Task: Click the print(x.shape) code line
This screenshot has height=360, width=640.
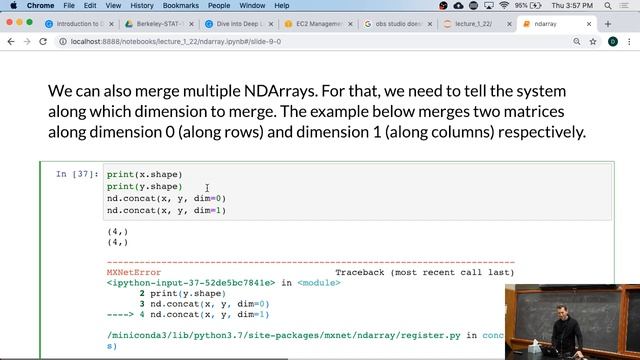Action: pos(144,174)
